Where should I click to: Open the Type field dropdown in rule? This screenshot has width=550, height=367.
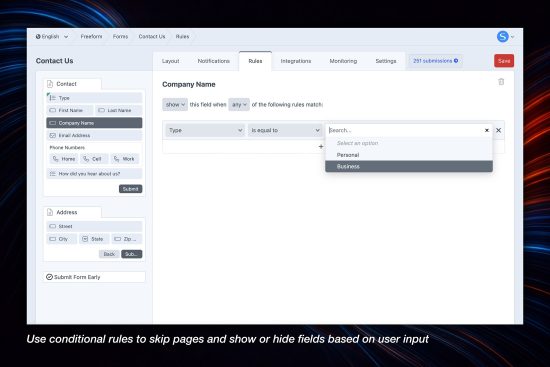click(205, 130)
